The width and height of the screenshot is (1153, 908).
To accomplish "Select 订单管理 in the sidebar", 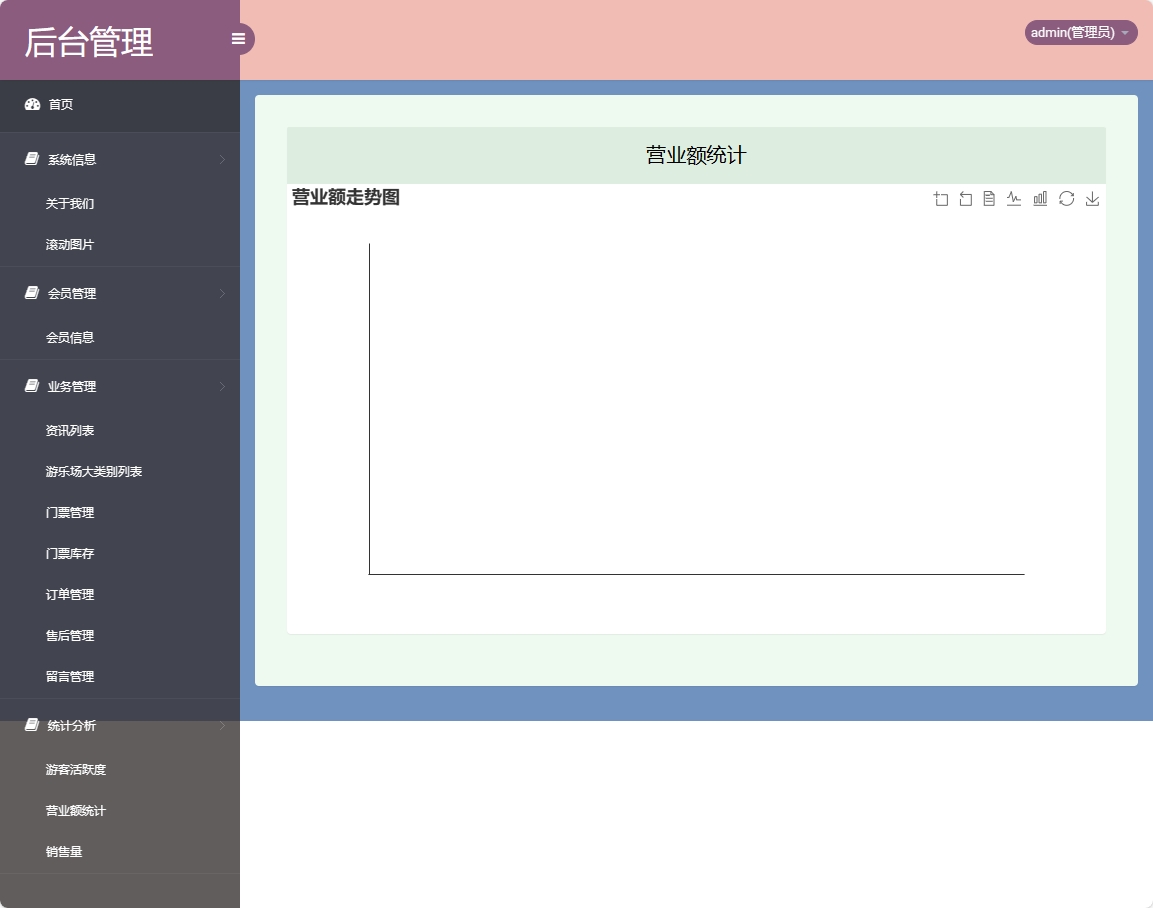I will pyautogui.click(x=70, y=594).
